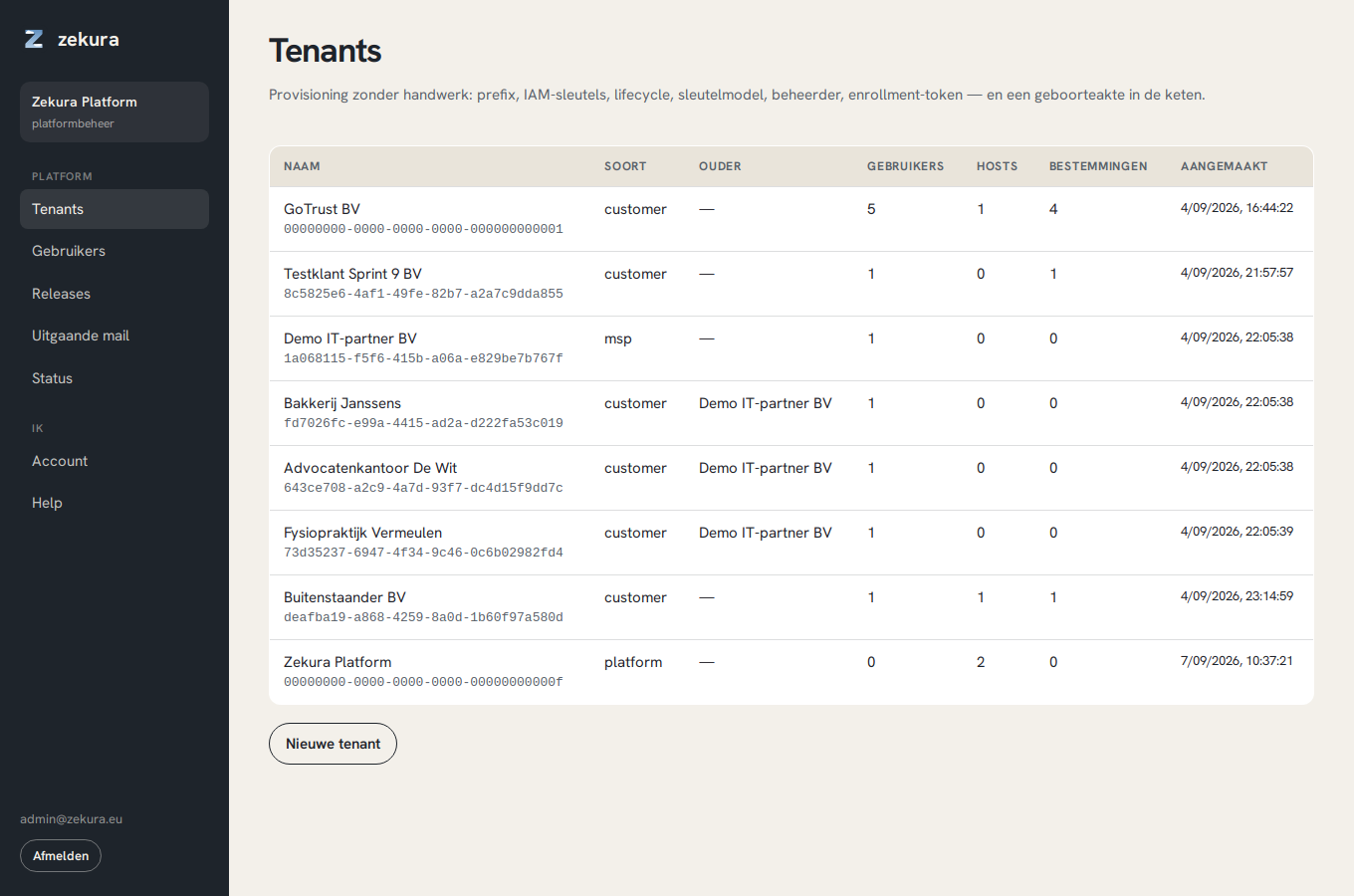This screenshot has height=896, width=1354.
Task: Click the parent Demo IT-partner BV of Bakkerij Janssens
Action: click(x=765, y=403)
